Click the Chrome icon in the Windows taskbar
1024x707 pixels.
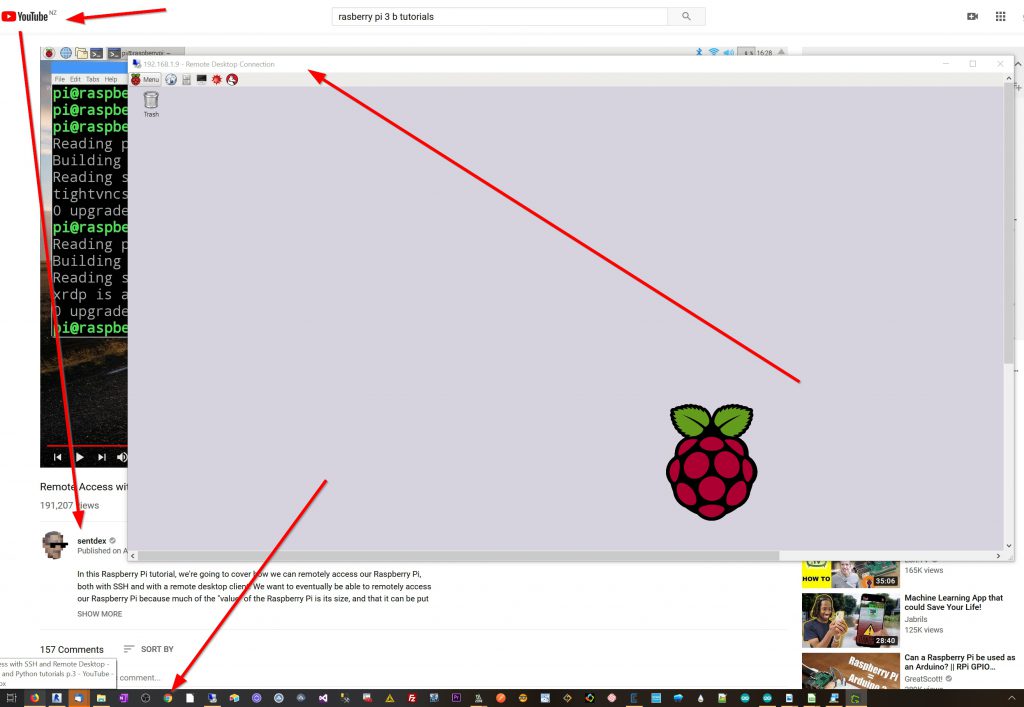(168, 698)
